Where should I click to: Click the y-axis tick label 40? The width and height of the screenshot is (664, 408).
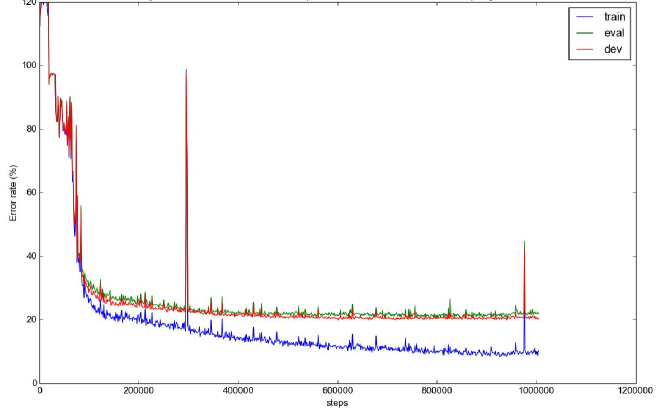(x=31, y=256)
